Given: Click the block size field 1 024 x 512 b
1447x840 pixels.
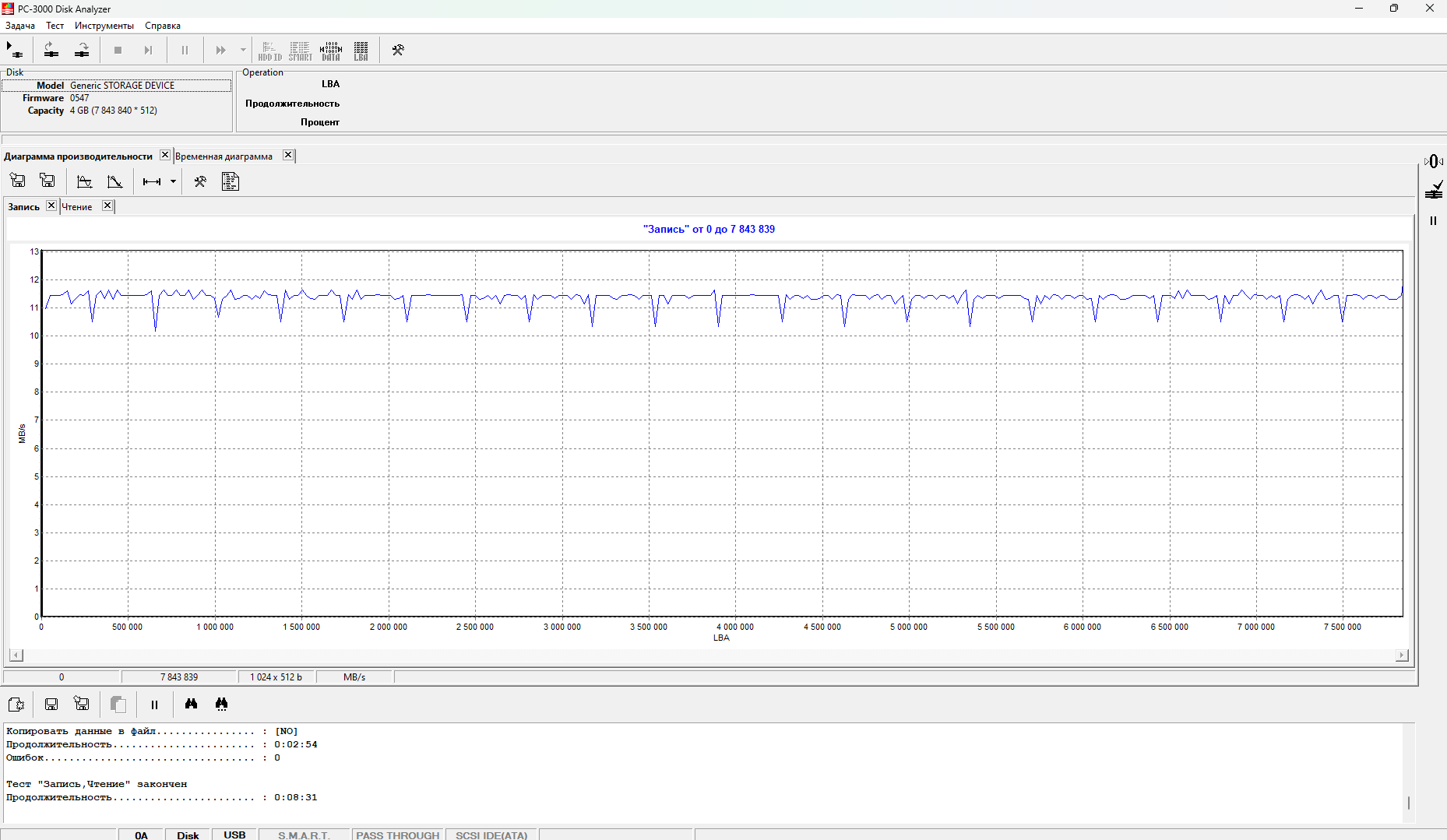Looking at the screenshot, I should pos(276,677).
